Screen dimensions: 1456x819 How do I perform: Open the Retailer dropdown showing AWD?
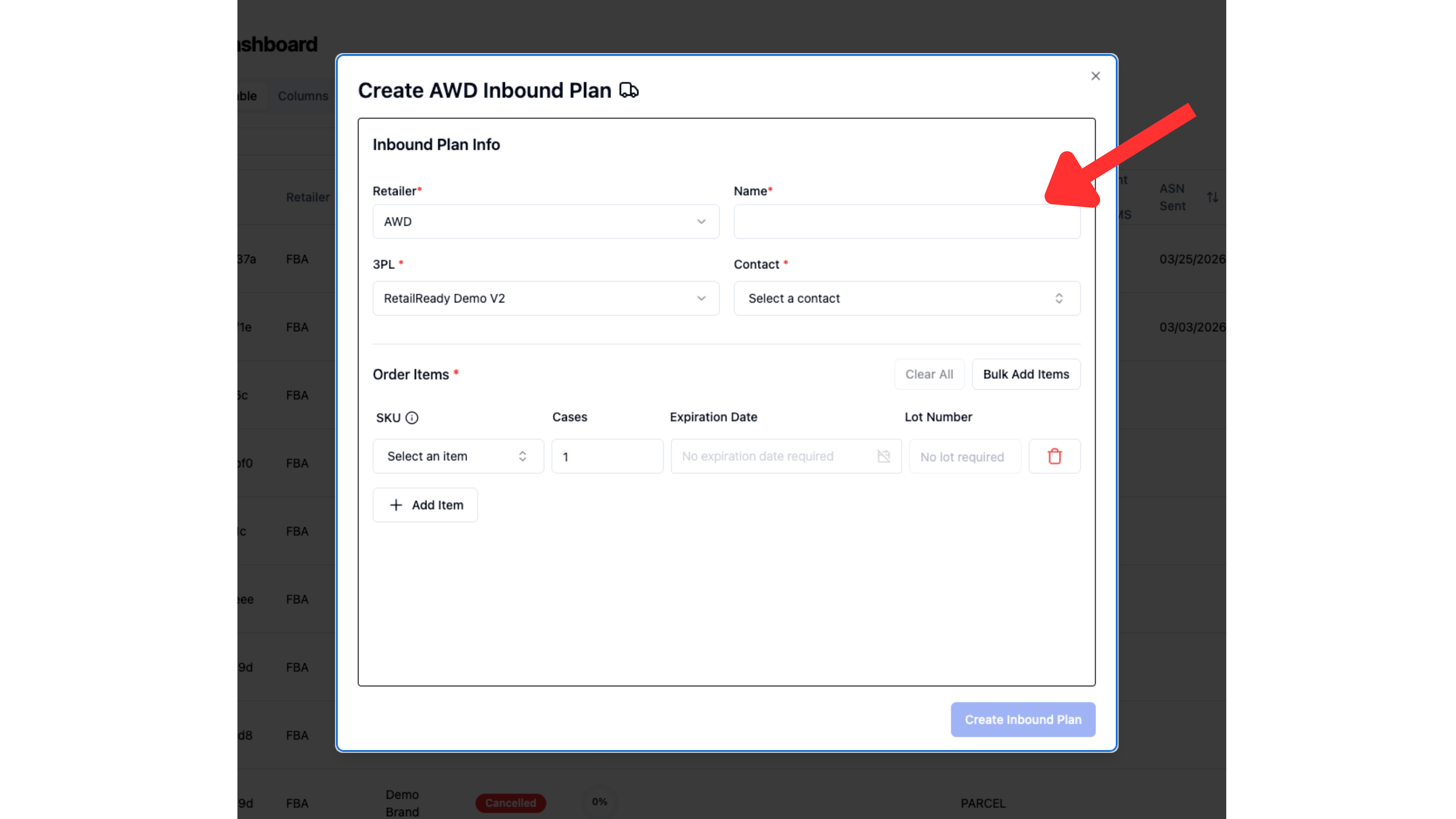pos(545,221)
